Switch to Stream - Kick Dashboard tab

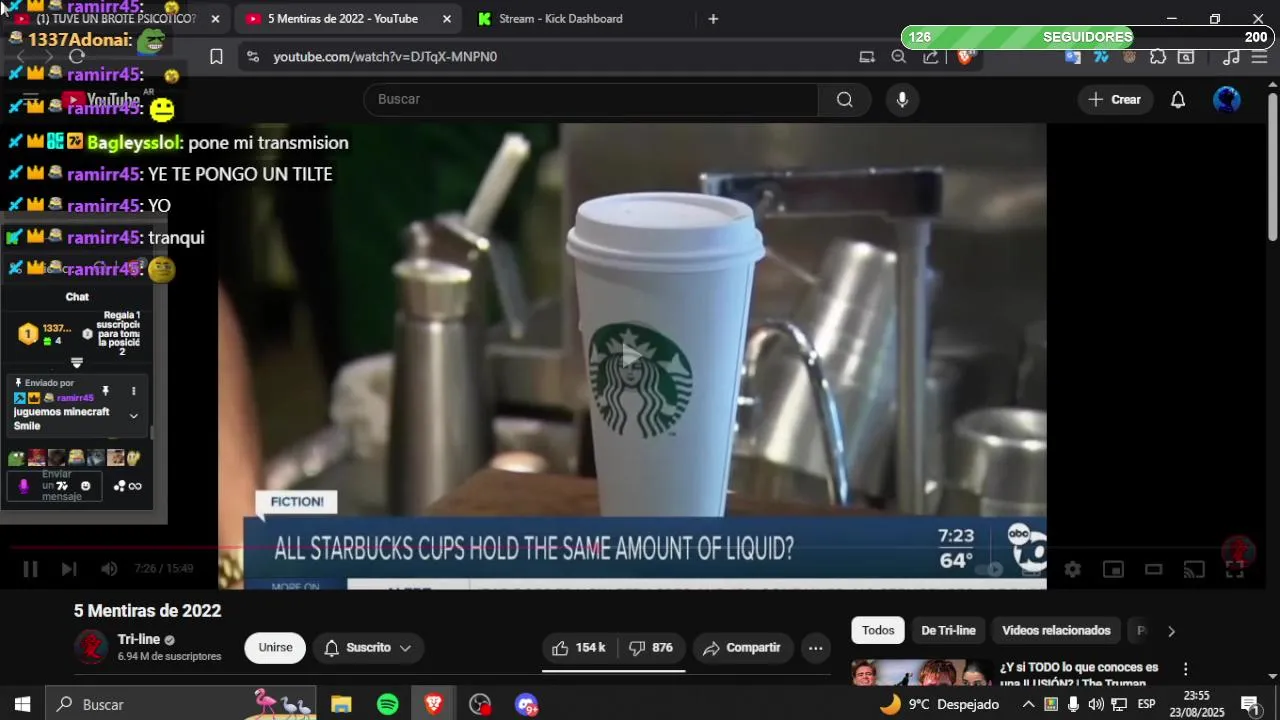coord(560,19)
